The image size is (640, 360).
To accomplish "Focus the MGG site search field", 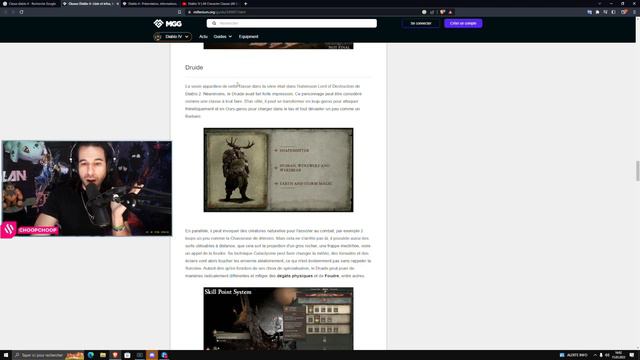I will pos(291,23).
